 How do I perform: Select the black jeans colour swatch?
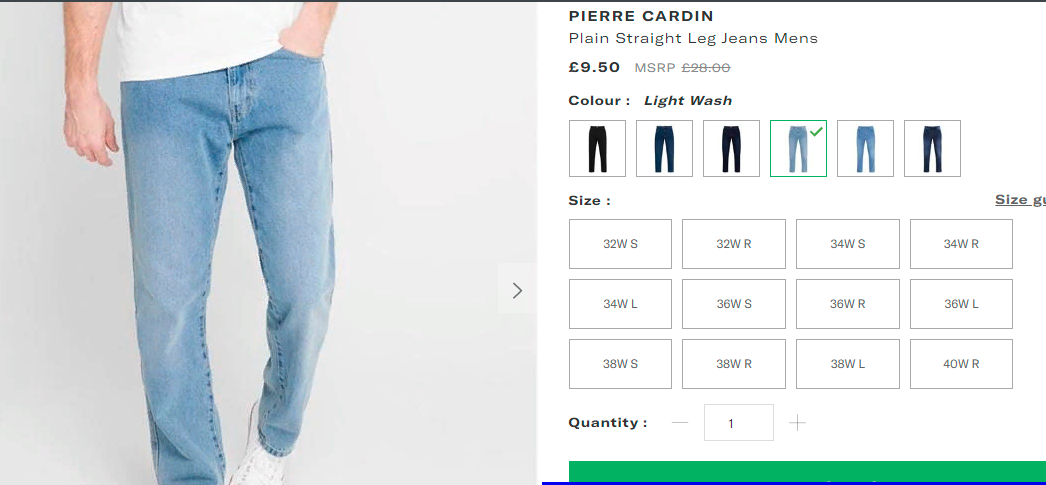[597, 148]
